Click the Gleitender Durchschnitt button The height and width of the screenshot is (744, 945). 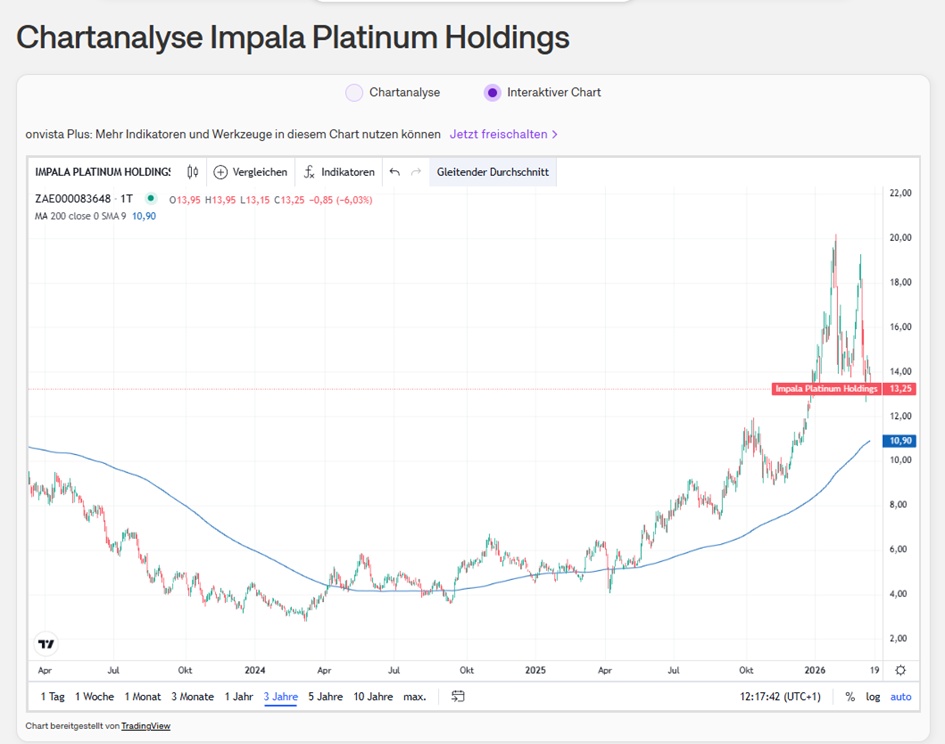[492, 172]
